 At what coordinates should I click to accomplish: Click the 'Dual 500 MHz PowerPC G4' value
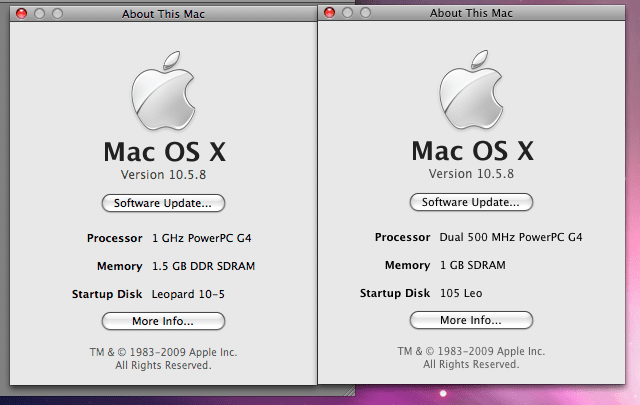pos(511,237)
